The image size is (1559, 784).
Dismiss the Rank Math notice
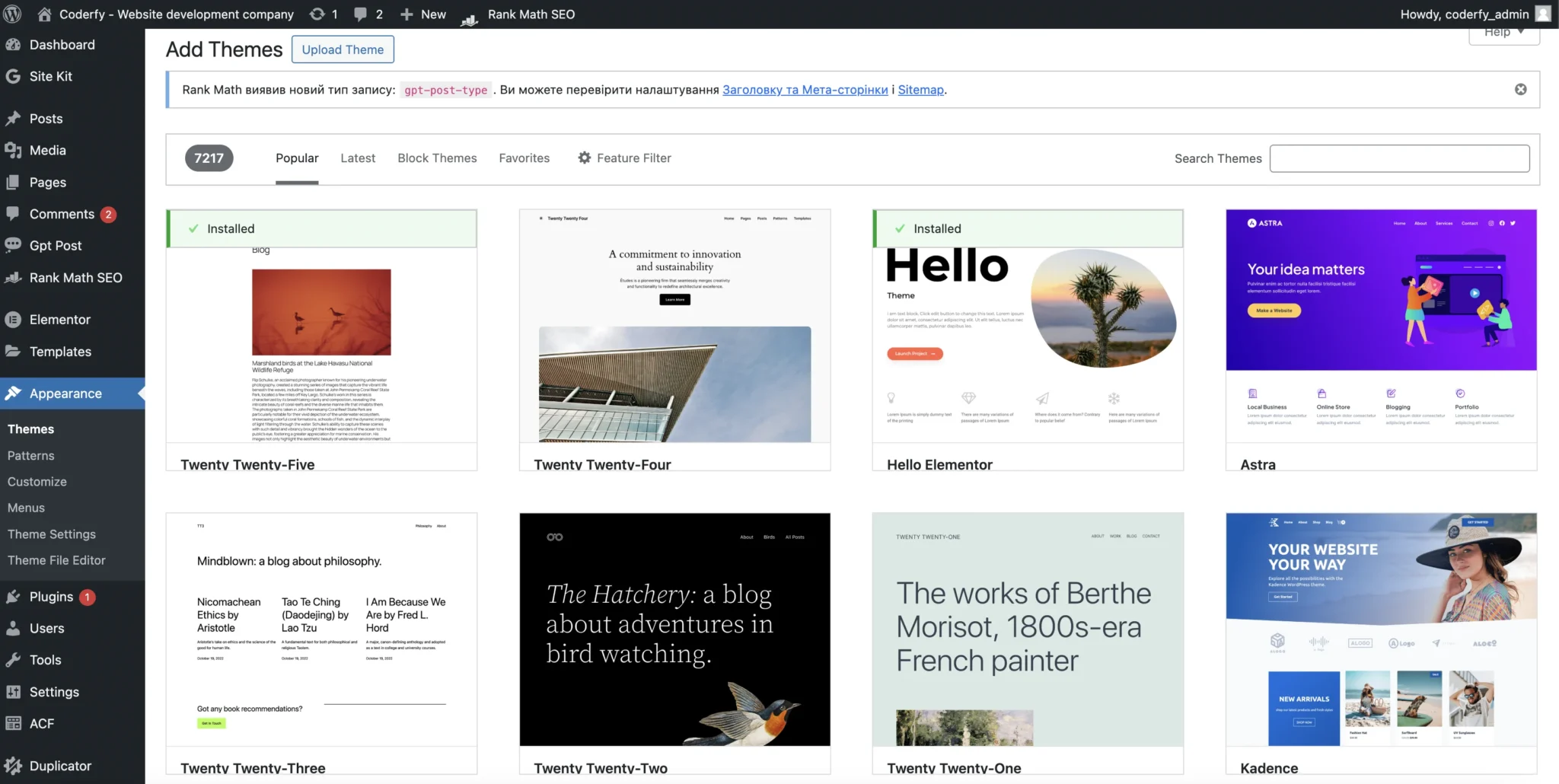pos(1520,89)
